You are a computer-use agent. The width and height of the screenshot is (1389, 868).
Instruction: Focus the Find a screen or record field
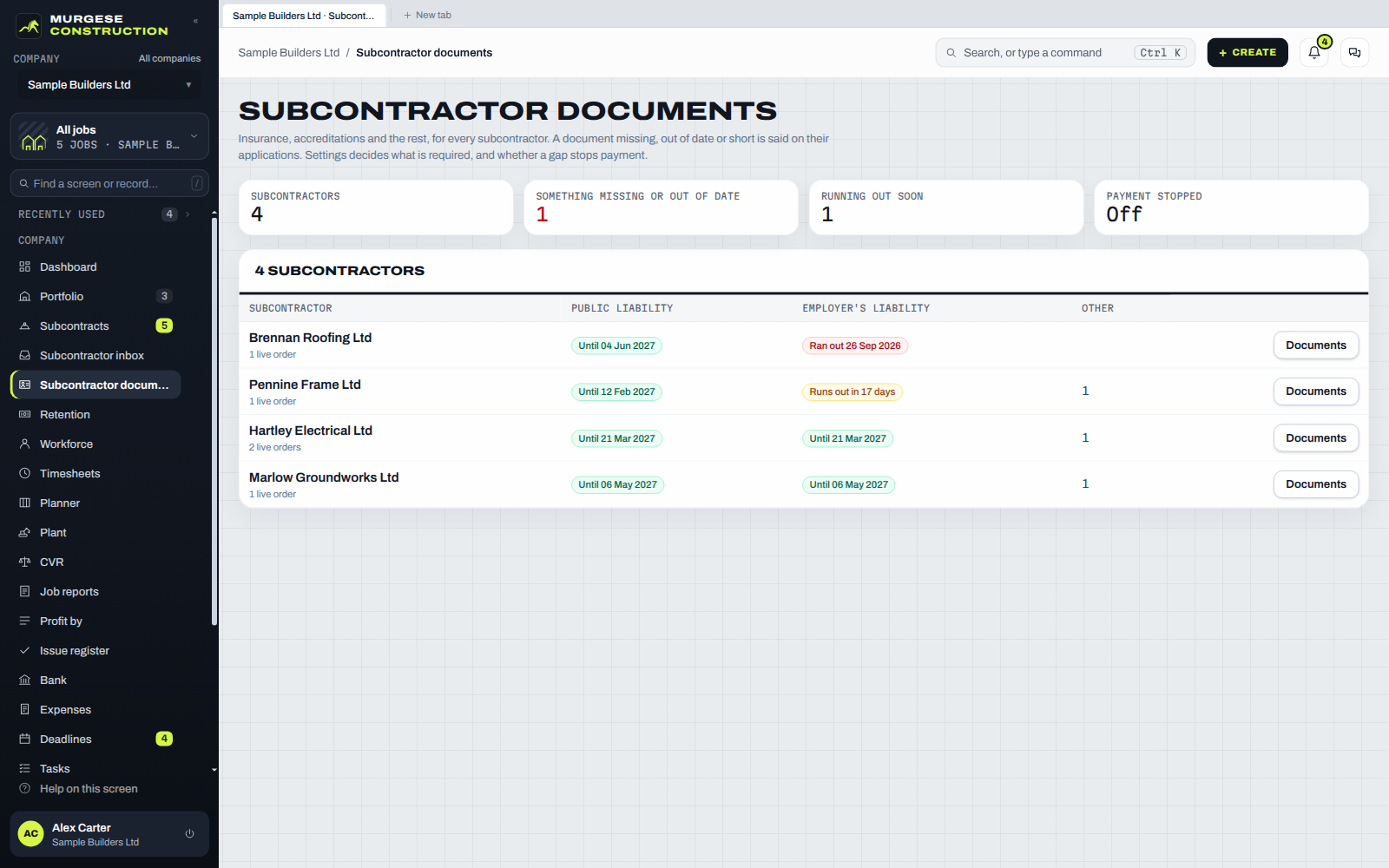pyautogui.click(x=109, y=183)
